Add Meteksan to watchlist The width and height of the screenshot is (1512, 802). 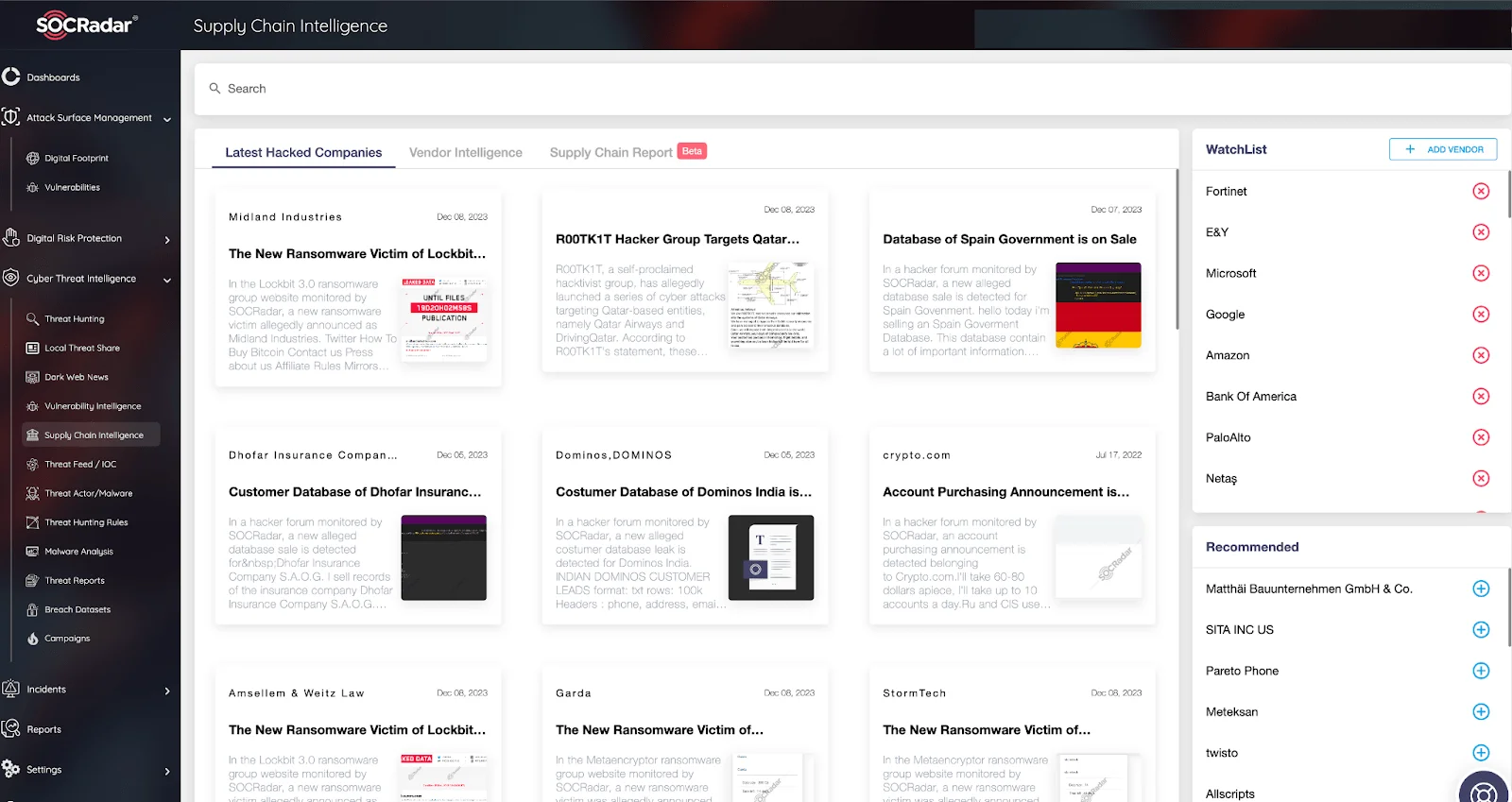(x=1481, y=711)
